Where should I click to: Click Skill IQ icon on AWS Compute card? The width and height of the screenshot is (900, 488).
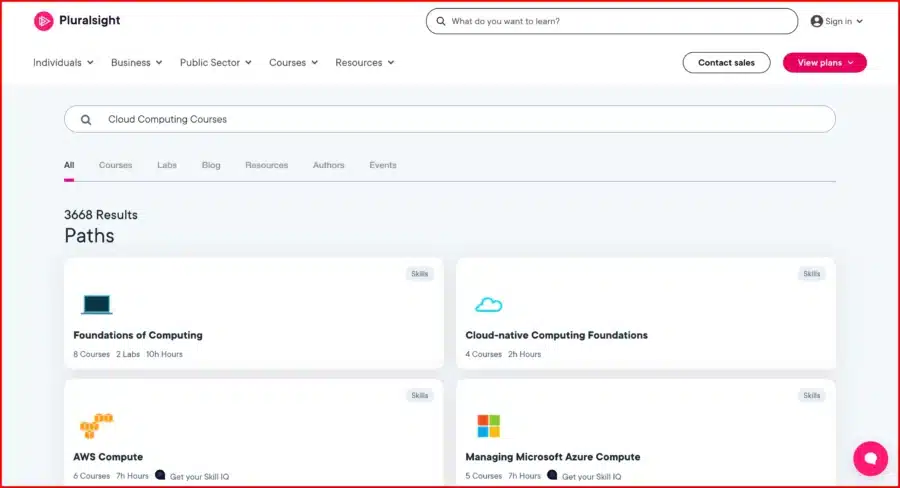pos(160,475)
